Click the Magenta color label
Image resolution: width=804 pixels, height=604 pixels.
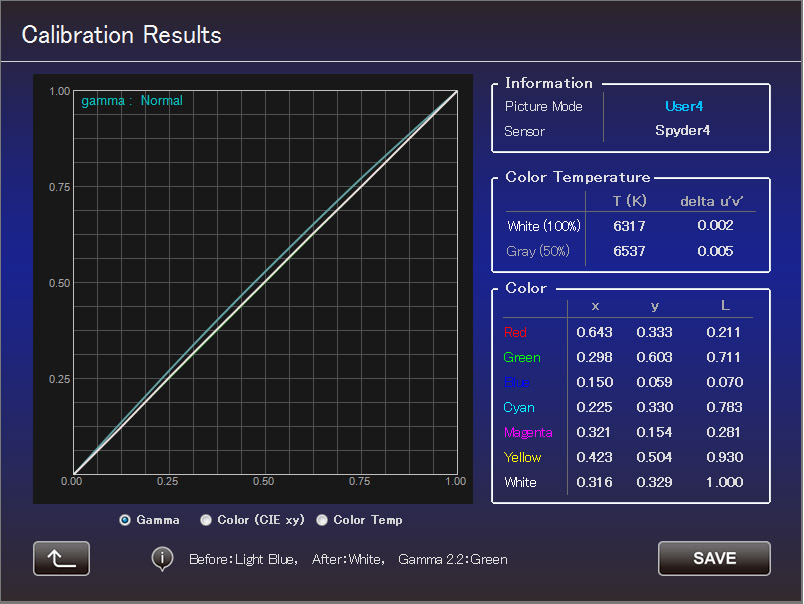pyautogui.click(x=528, y=432)
